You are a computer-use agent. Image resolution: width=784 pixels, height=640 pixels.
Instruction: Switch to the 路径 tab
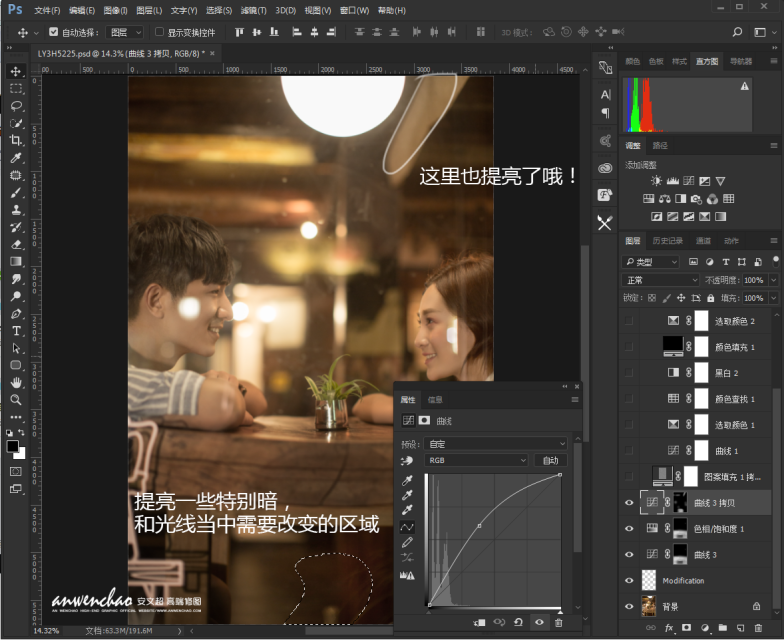point(660,146)
